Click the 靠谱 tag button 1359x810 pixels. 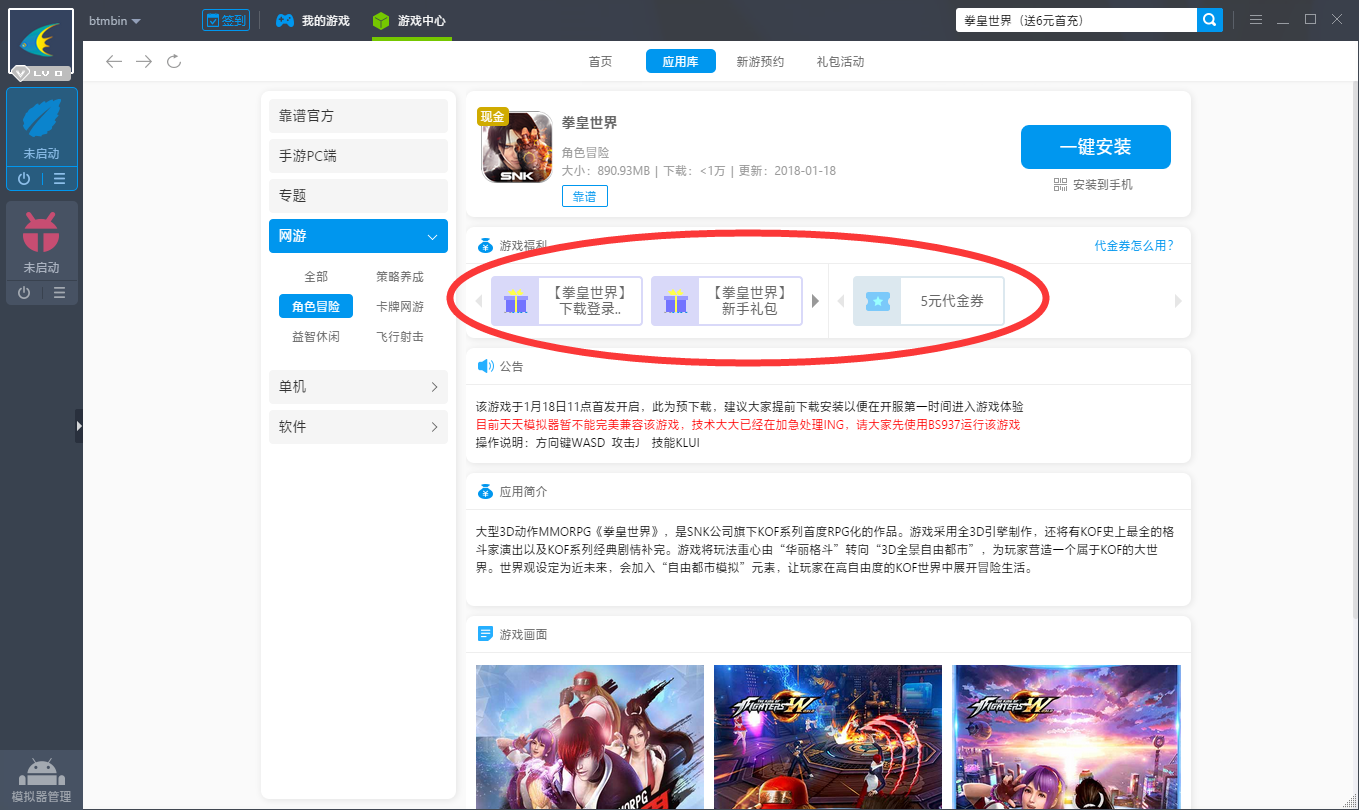[x=584, y=197]
